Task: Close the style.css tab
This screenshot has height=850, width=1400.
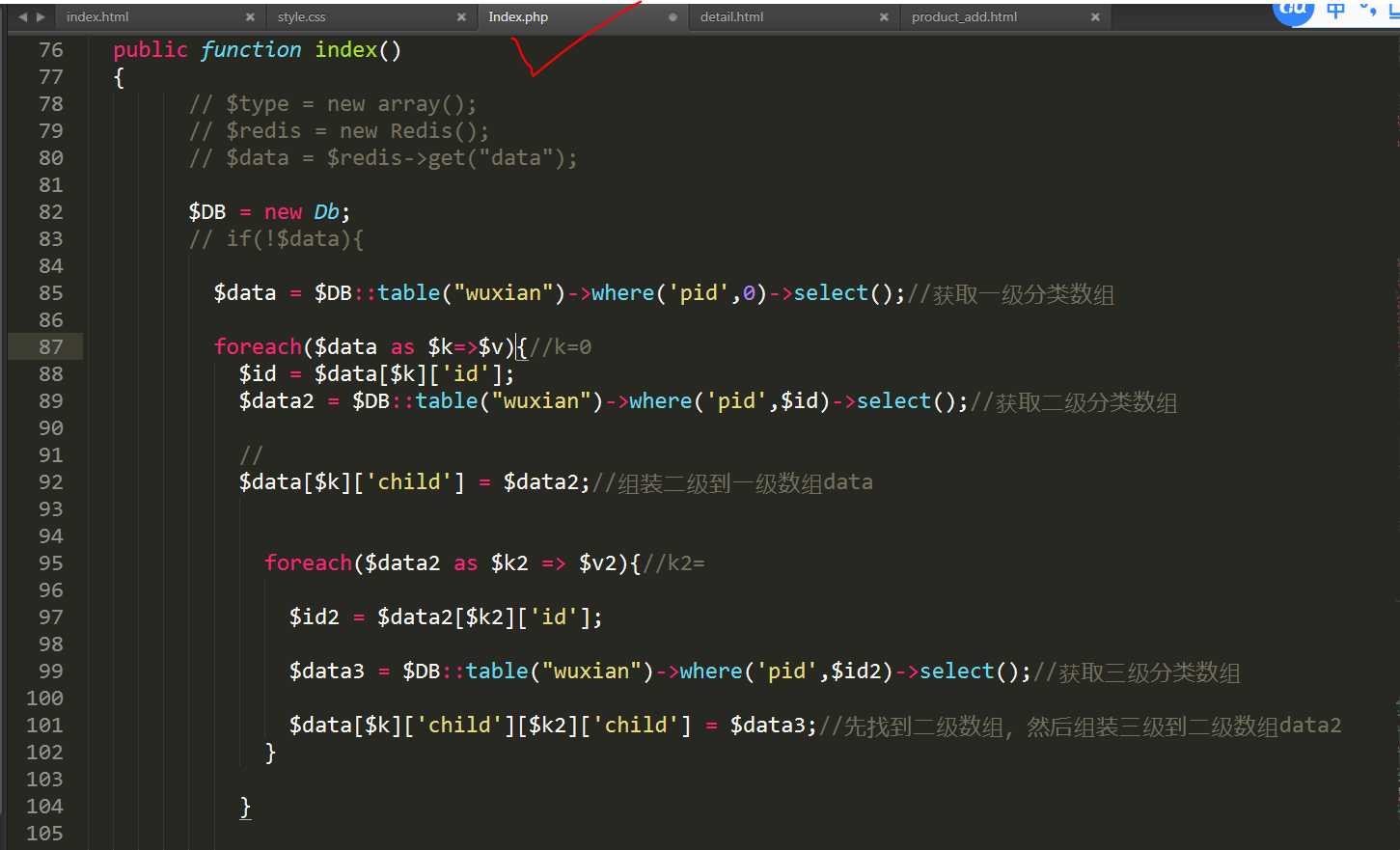Action: pyautogui.click(x=461, y=17)
